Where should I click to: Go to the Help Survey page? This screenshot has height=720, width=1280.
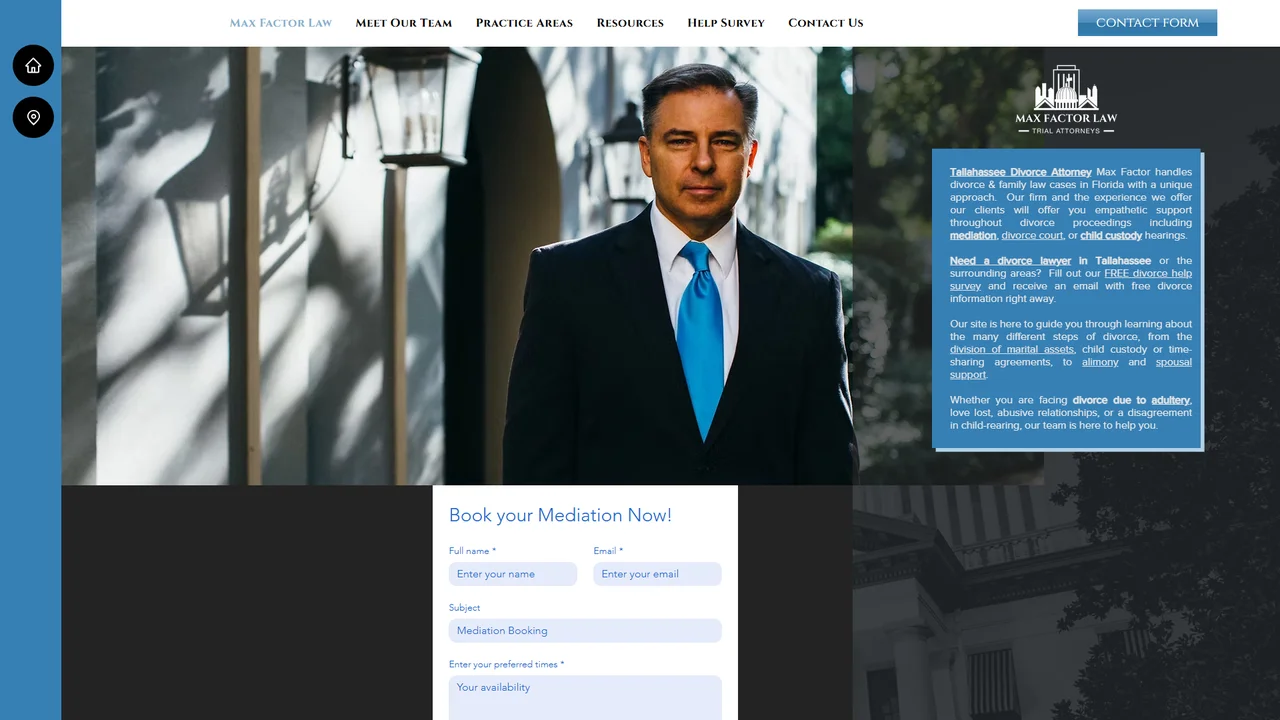click(x=726, y=23)
